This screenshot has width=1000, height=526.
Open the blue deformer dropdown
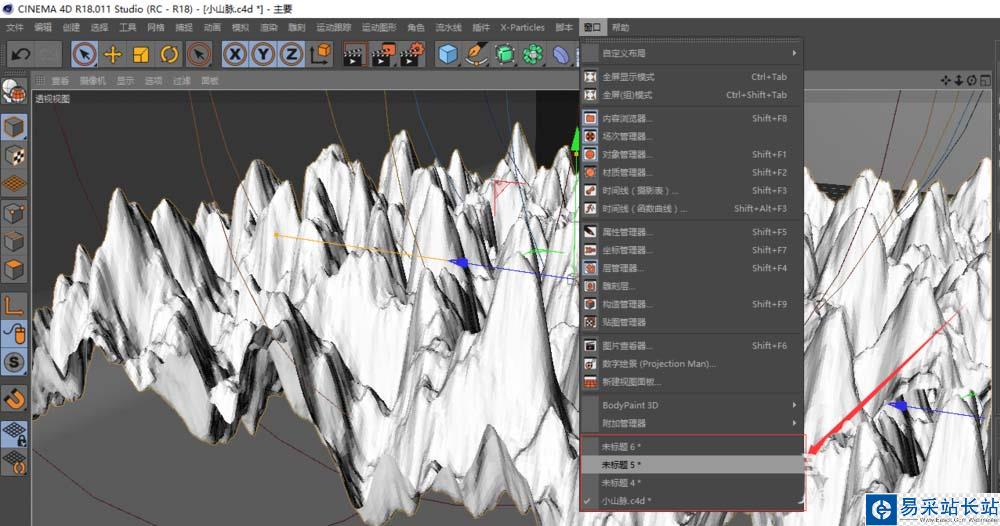[x=561, y=54]
